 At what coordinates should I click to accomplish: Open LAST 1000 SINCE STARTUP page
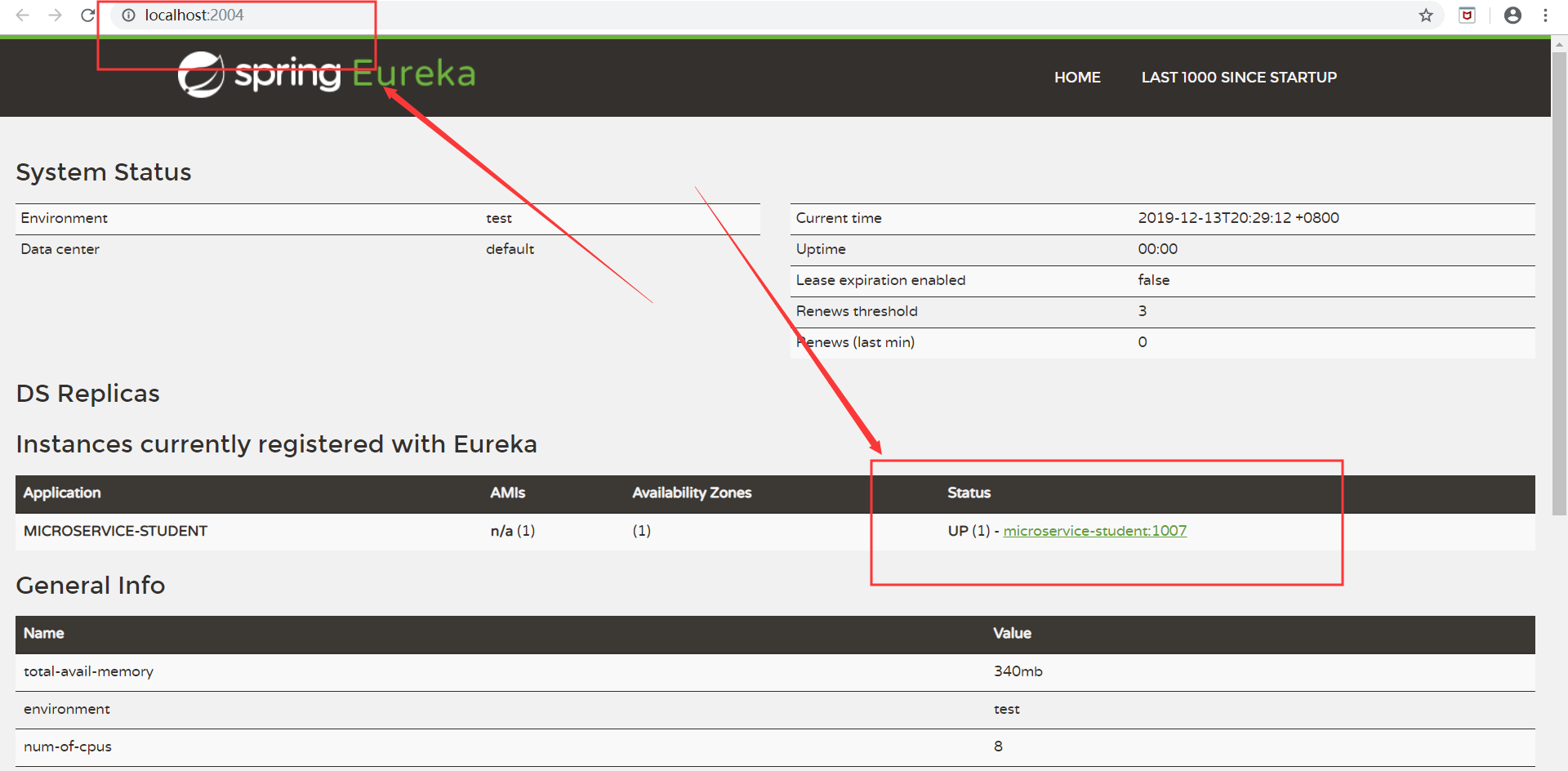tap(1239, 78)
